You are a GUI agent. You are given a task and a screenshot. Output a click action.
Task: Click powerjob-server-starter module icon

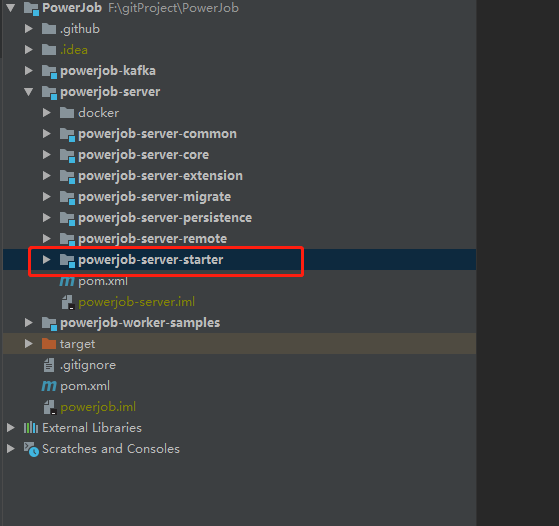67,260
